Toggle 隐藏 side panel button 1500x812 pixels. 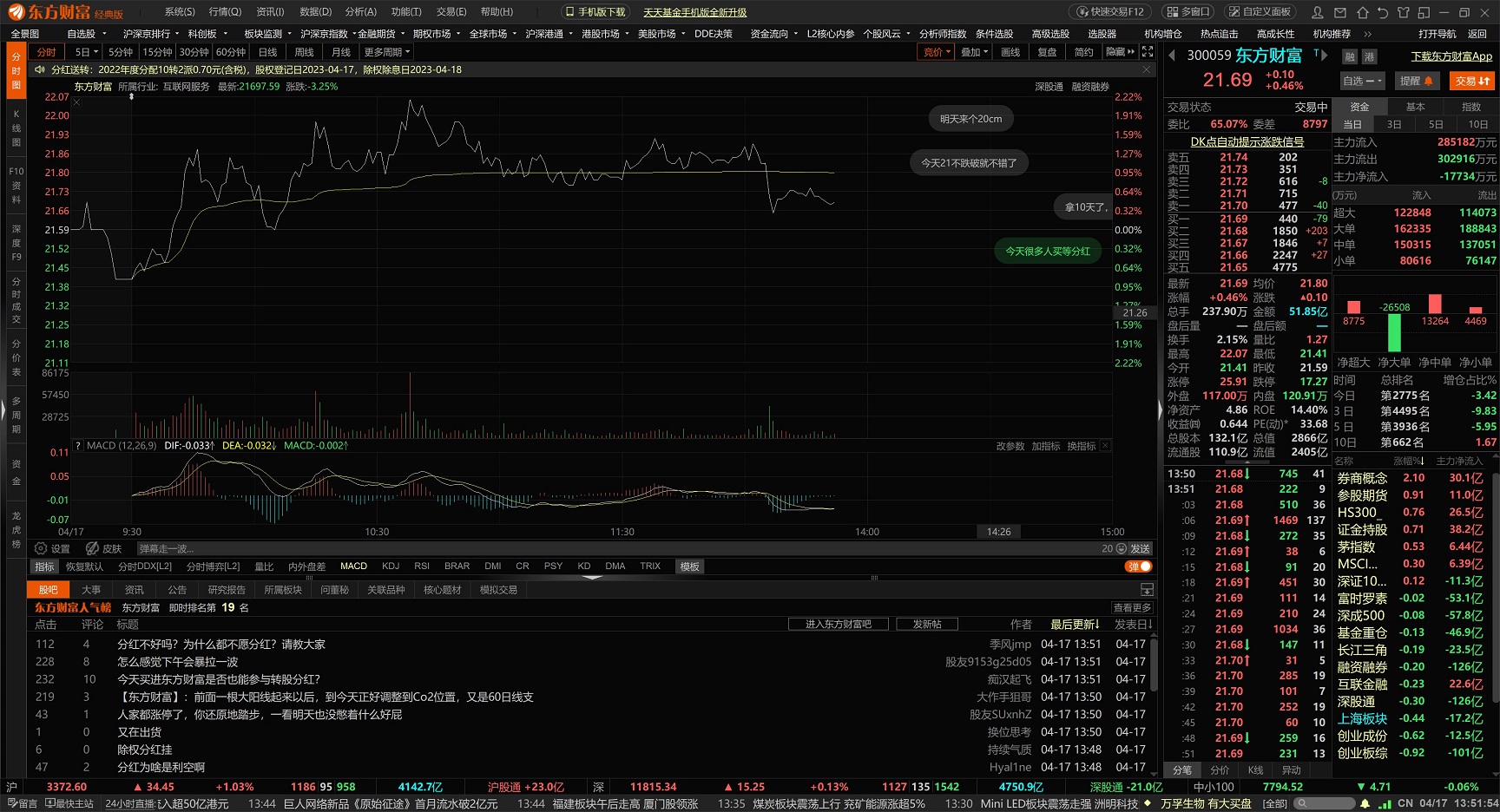(x=1120, y=52)
